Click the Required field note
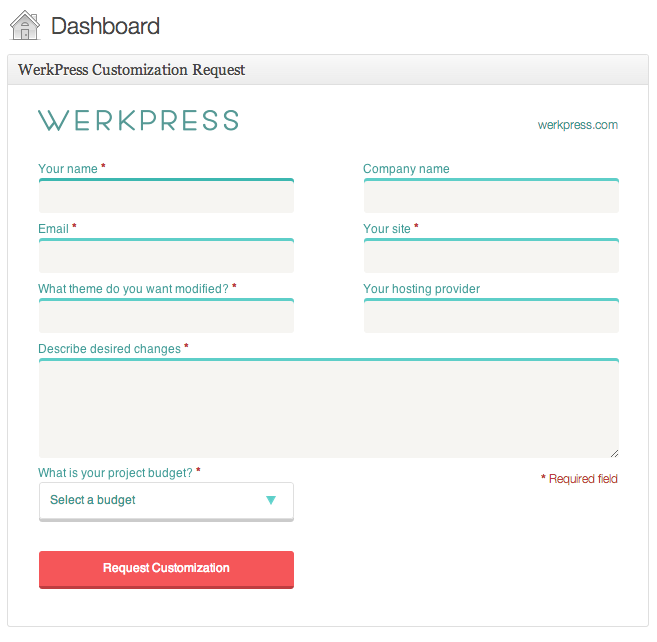 coord(579,479)
